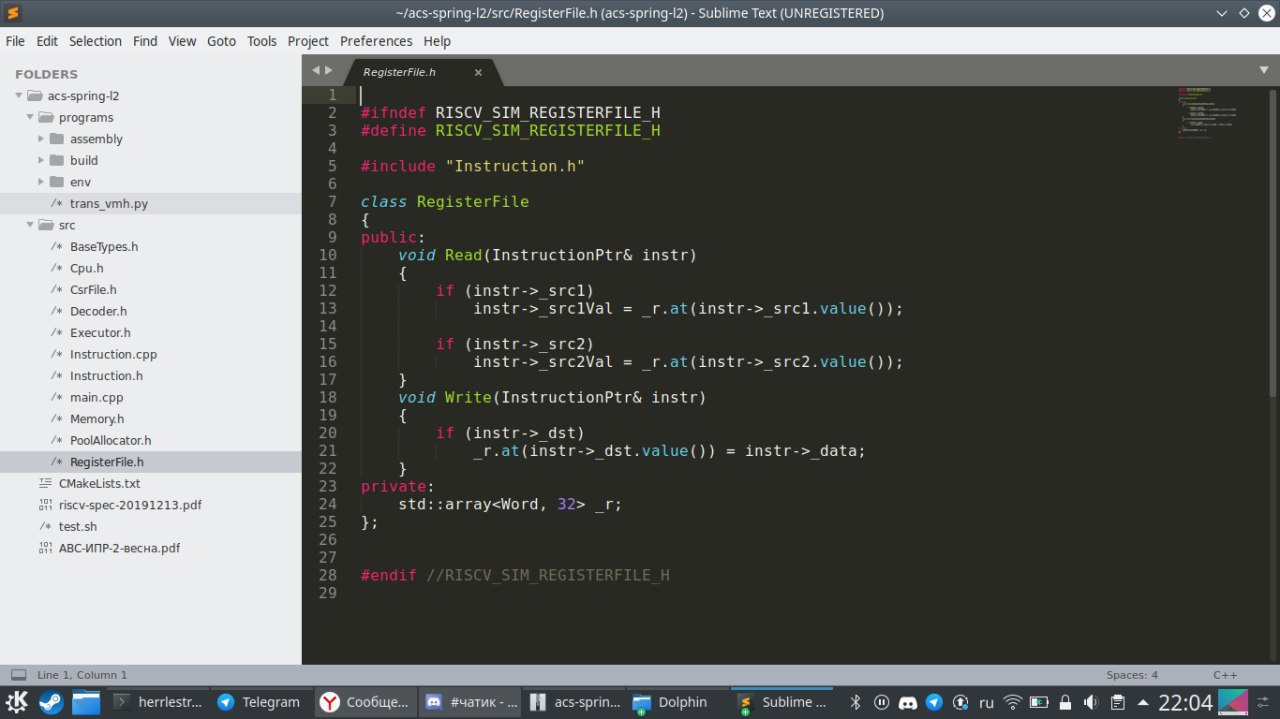Open the Selection menu

(x=95, y=41)
